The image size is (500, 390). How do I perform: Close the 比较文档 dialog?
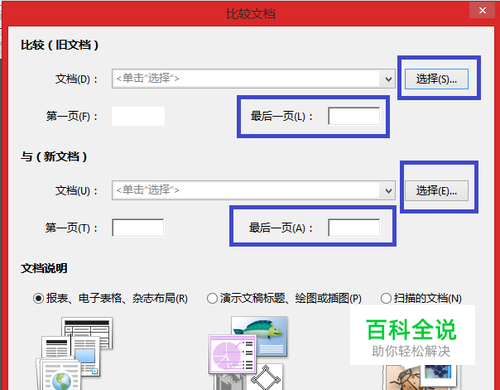[x=482, y=11]
